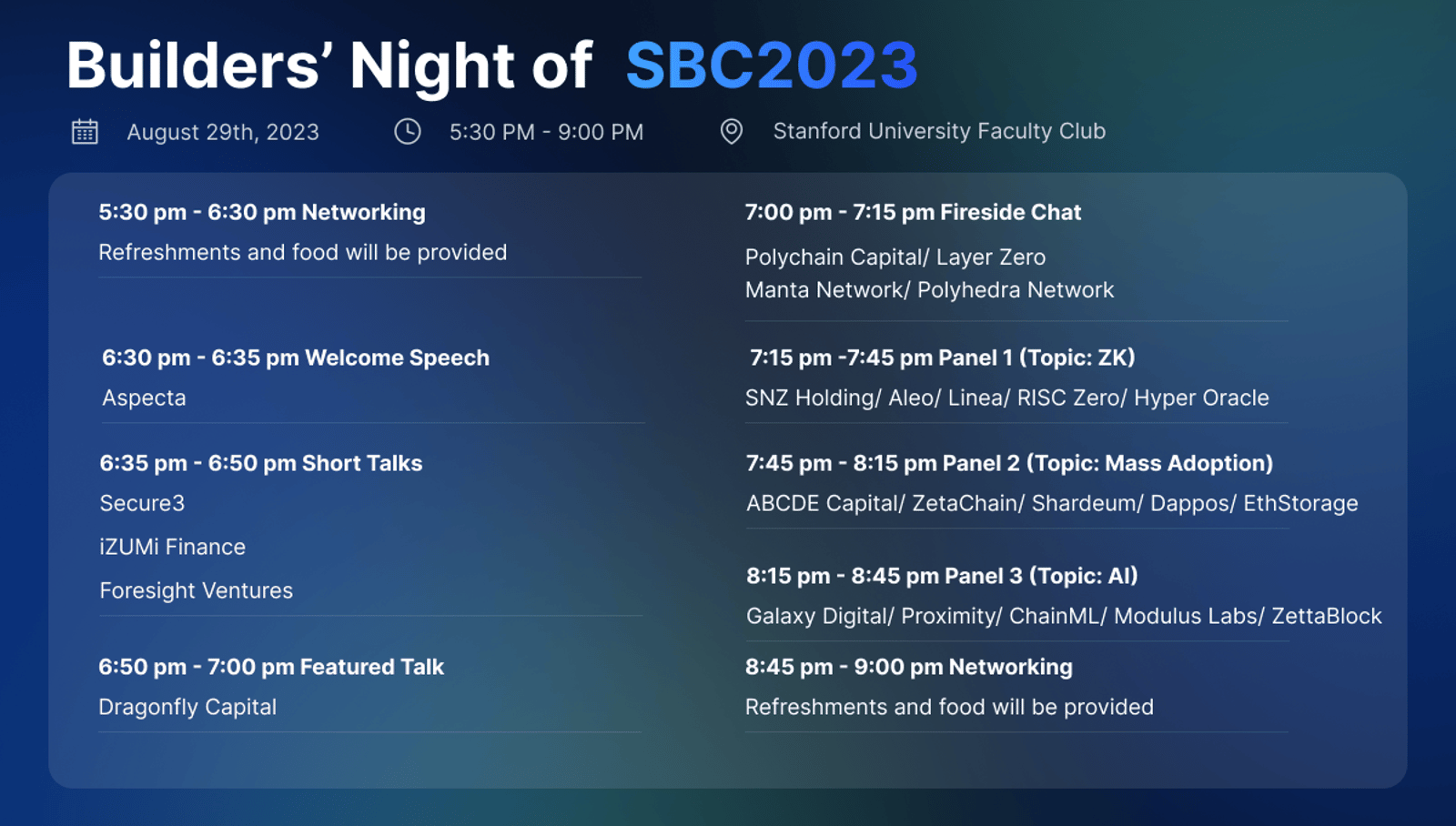The height and width of the screenshot is (826, 1456).
Task: Select iZUMi Finance in Short Talks
Action: click(173, 547)
